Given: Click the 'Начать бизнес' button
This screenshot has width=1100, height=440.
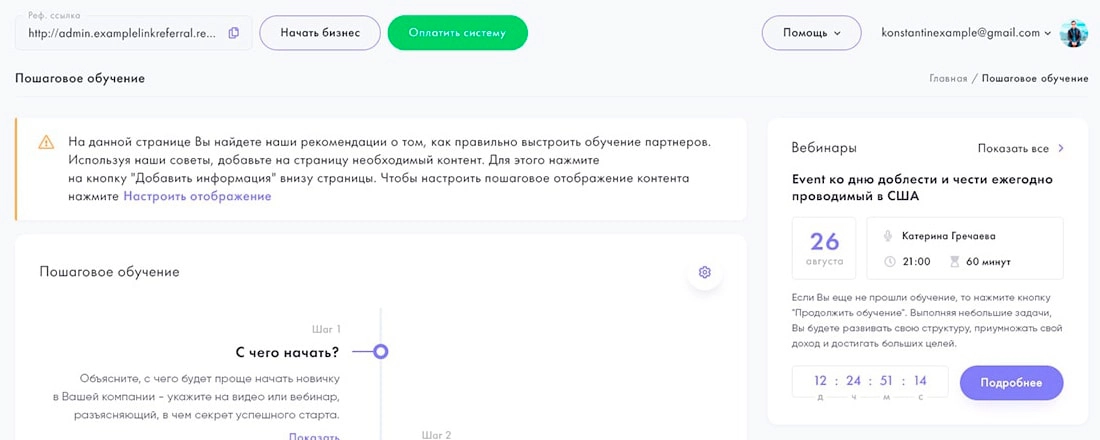Looking at the screenshot, I should pyautogui.click(x=320, y=33).
